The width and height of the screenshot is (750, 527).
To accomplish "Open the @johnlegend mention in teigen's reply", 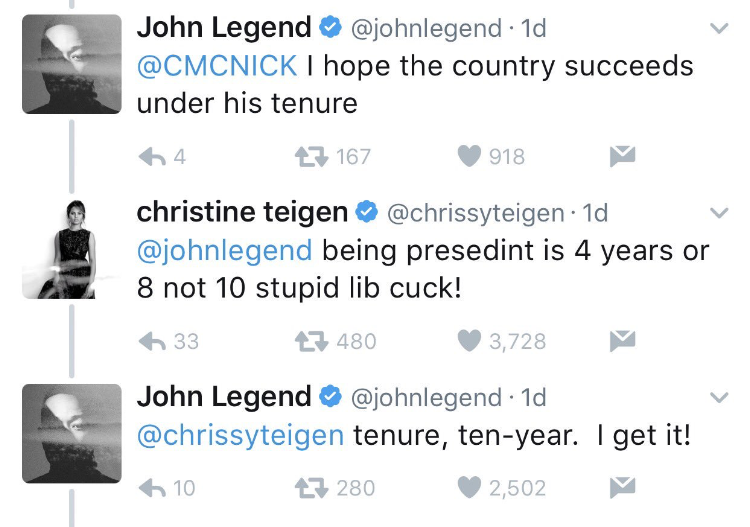I will pyautogui.click(x=224, y=251).
